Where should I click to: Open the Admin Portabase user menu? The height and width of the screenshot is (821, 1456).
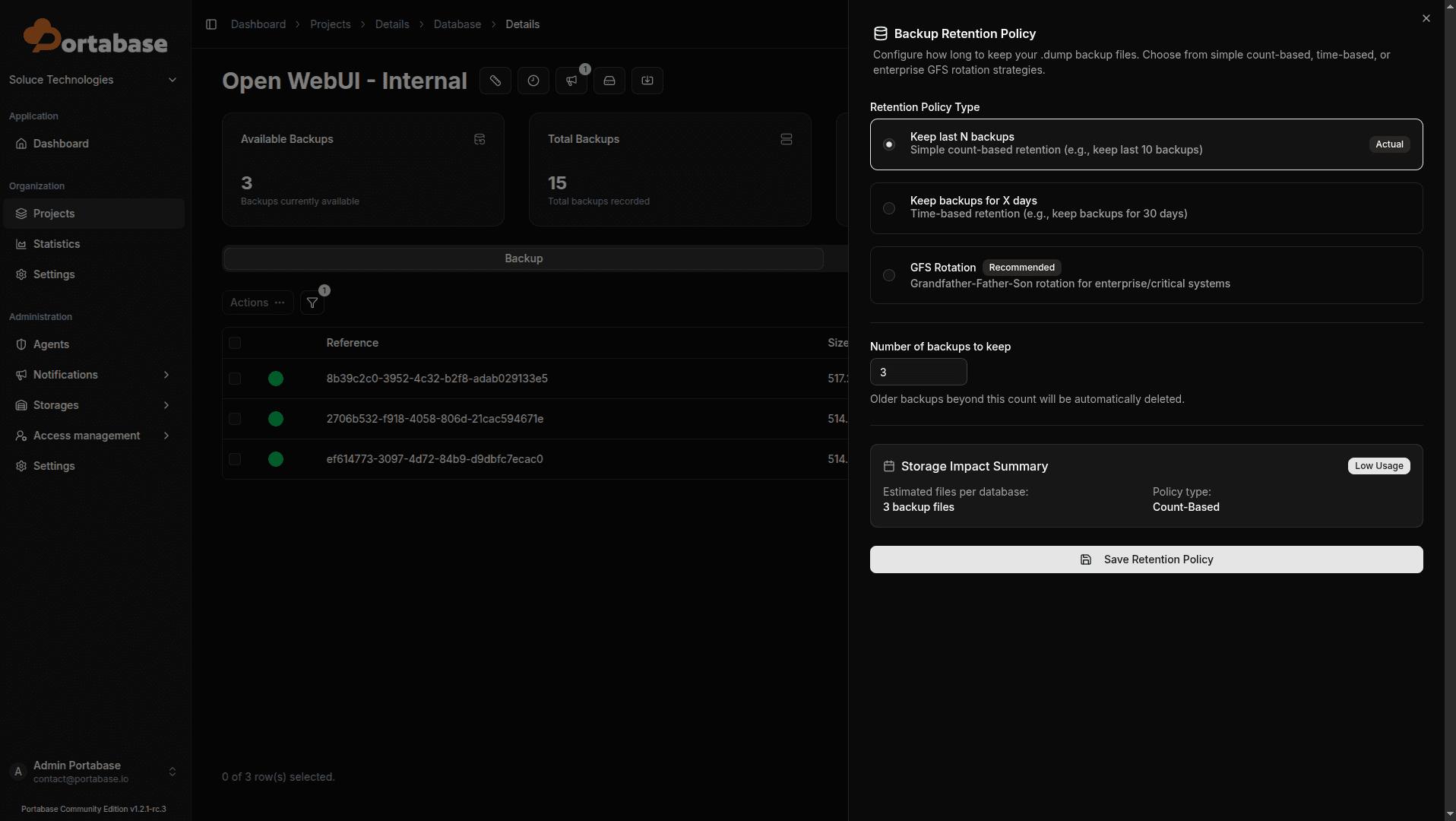tap(93, 772)
